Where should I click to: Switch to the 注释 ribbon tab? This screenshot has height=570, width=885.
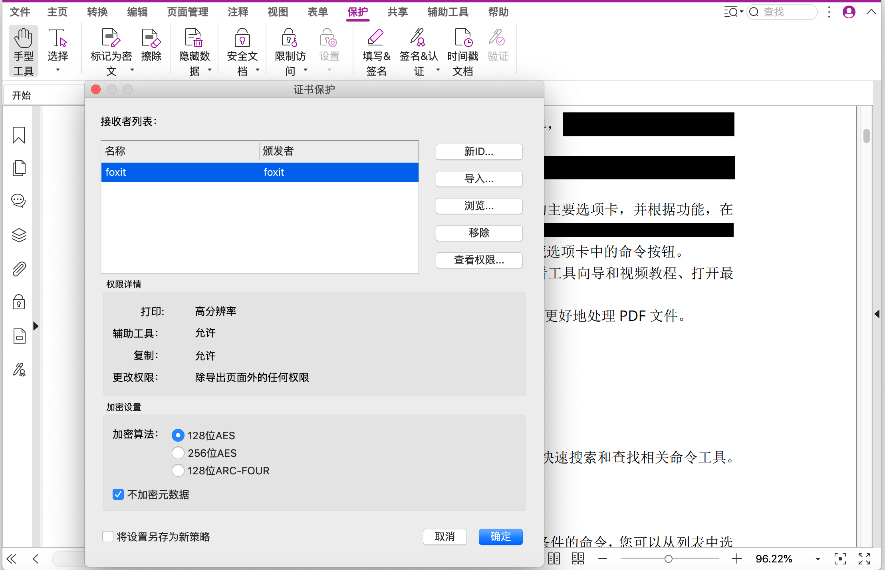(x=238, y=12)
